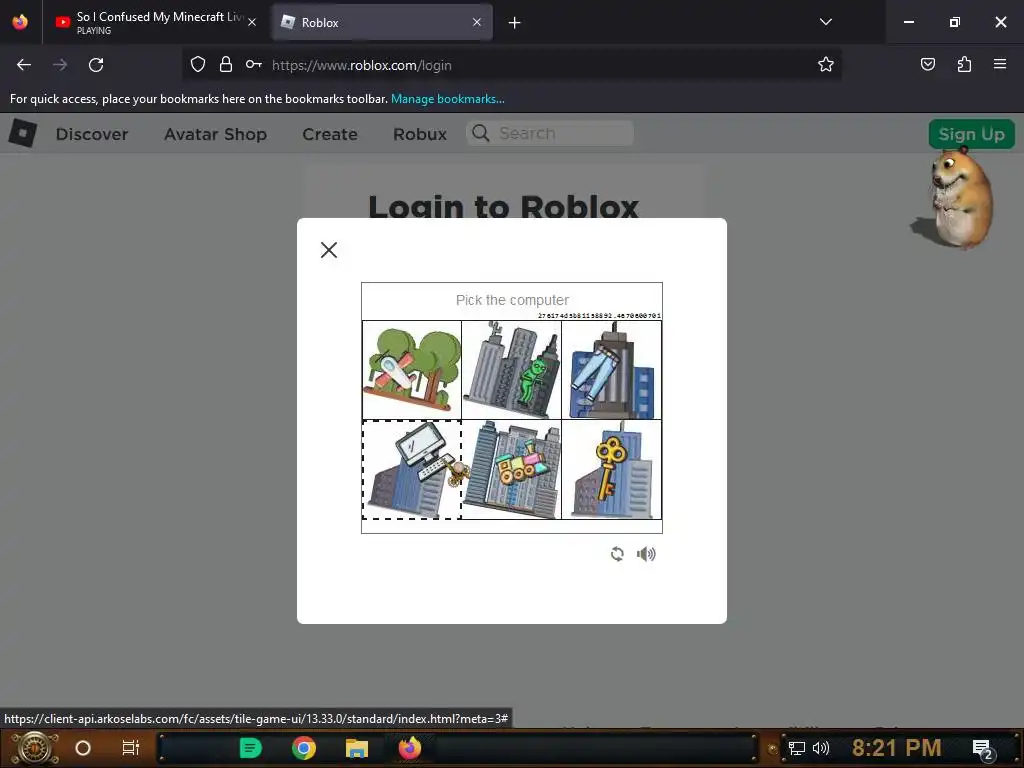This screenshot has height=768, width=1024.
Task: Play the audio challenge
Action: click(x=646, y=554)
